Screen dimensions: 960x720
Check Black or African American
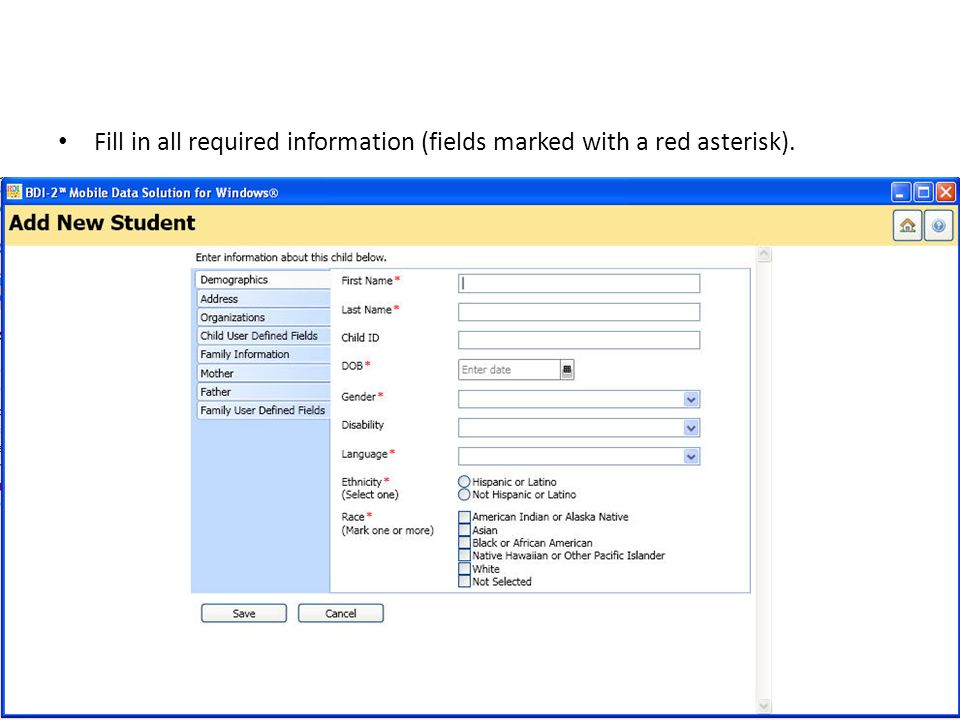point(464,543)
